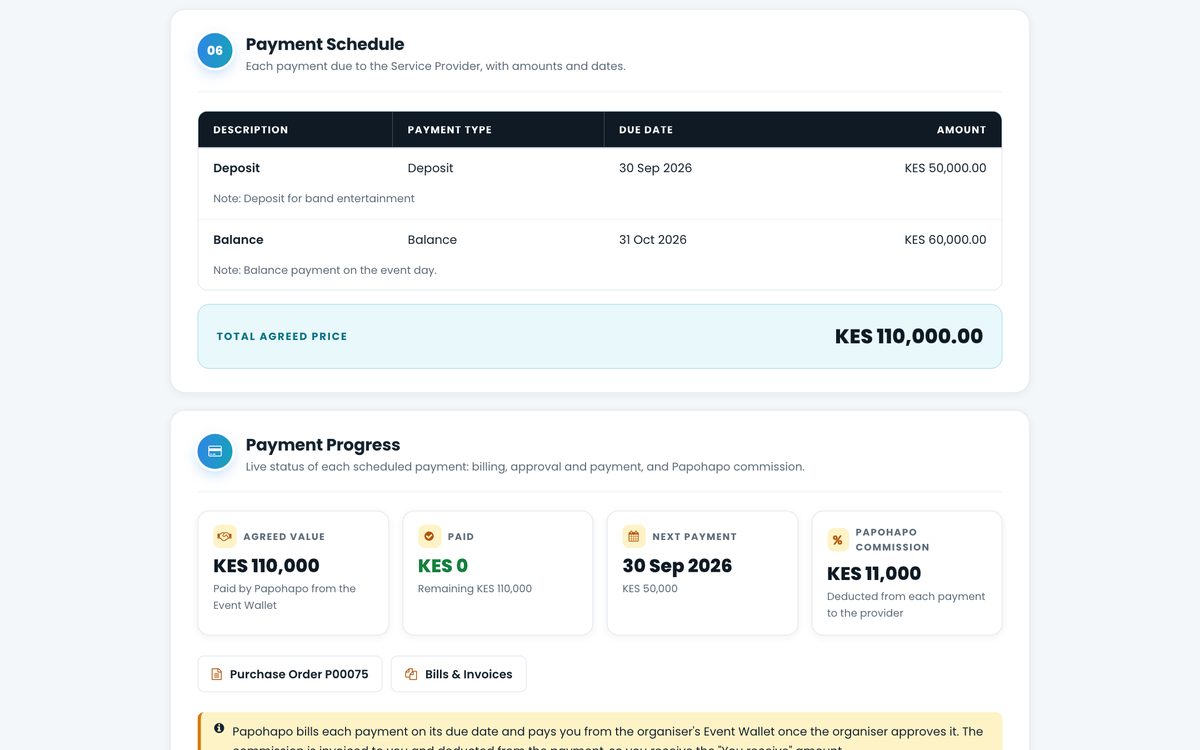
Task: Click the note about balance payment on event day
Action: pyautogui.click(x=325, y=270)
